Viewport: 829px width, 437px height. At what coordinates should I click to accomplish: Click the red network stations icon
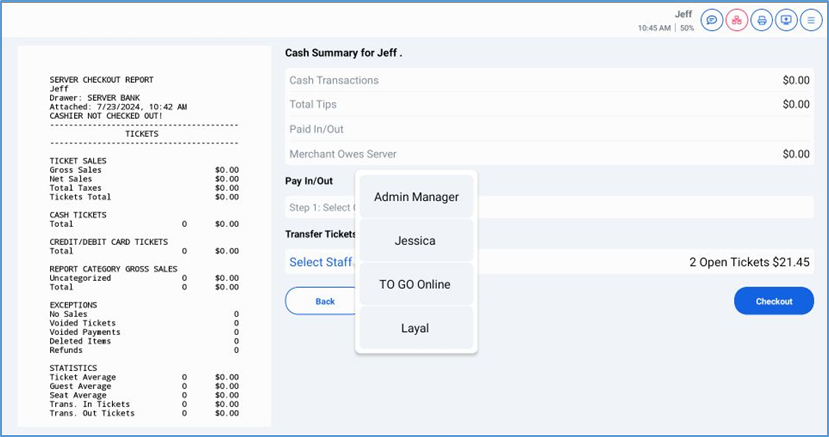point(737,20)
